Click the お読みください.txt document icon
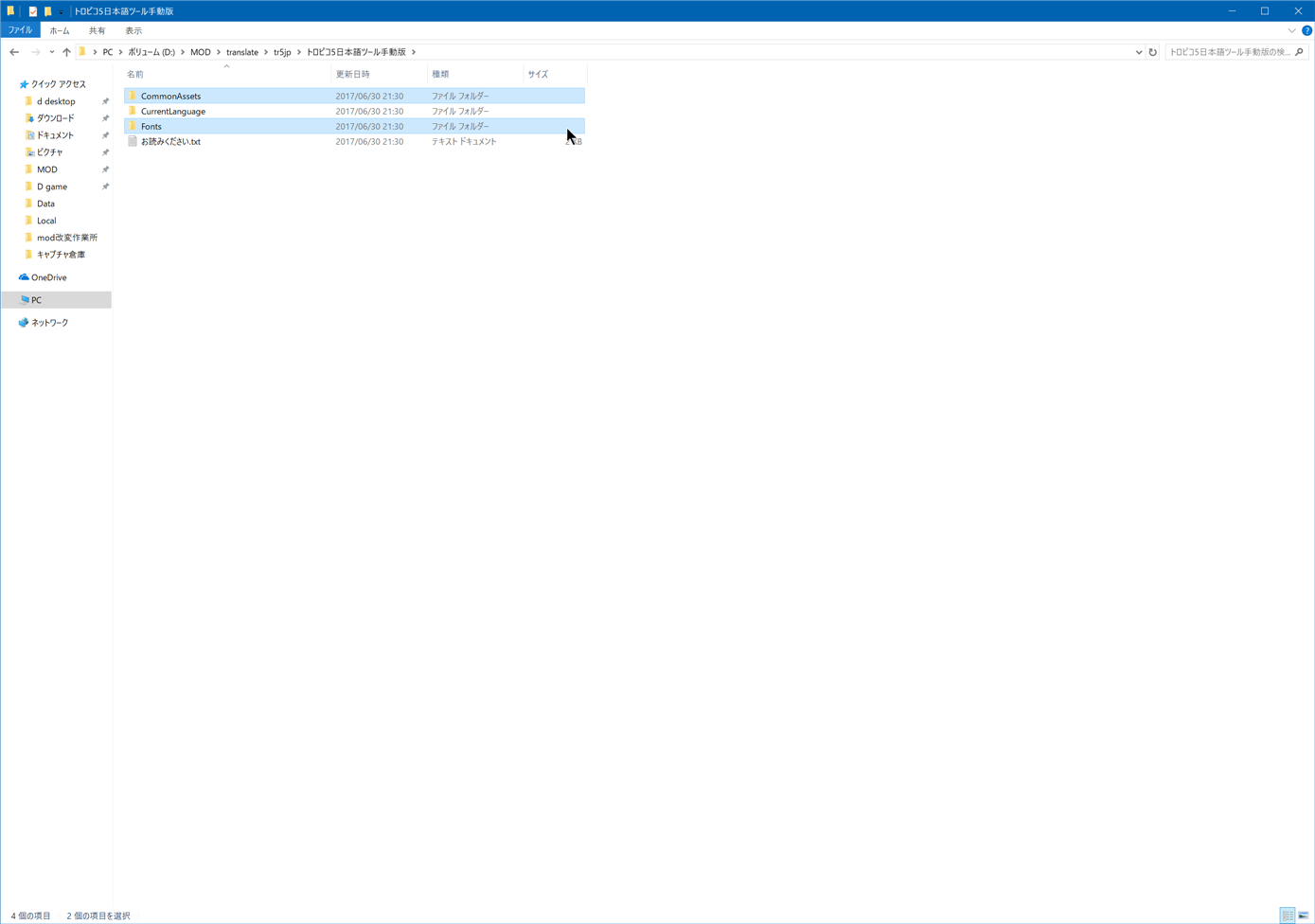Screen dimensions: 1315x924 pos(133,141)
